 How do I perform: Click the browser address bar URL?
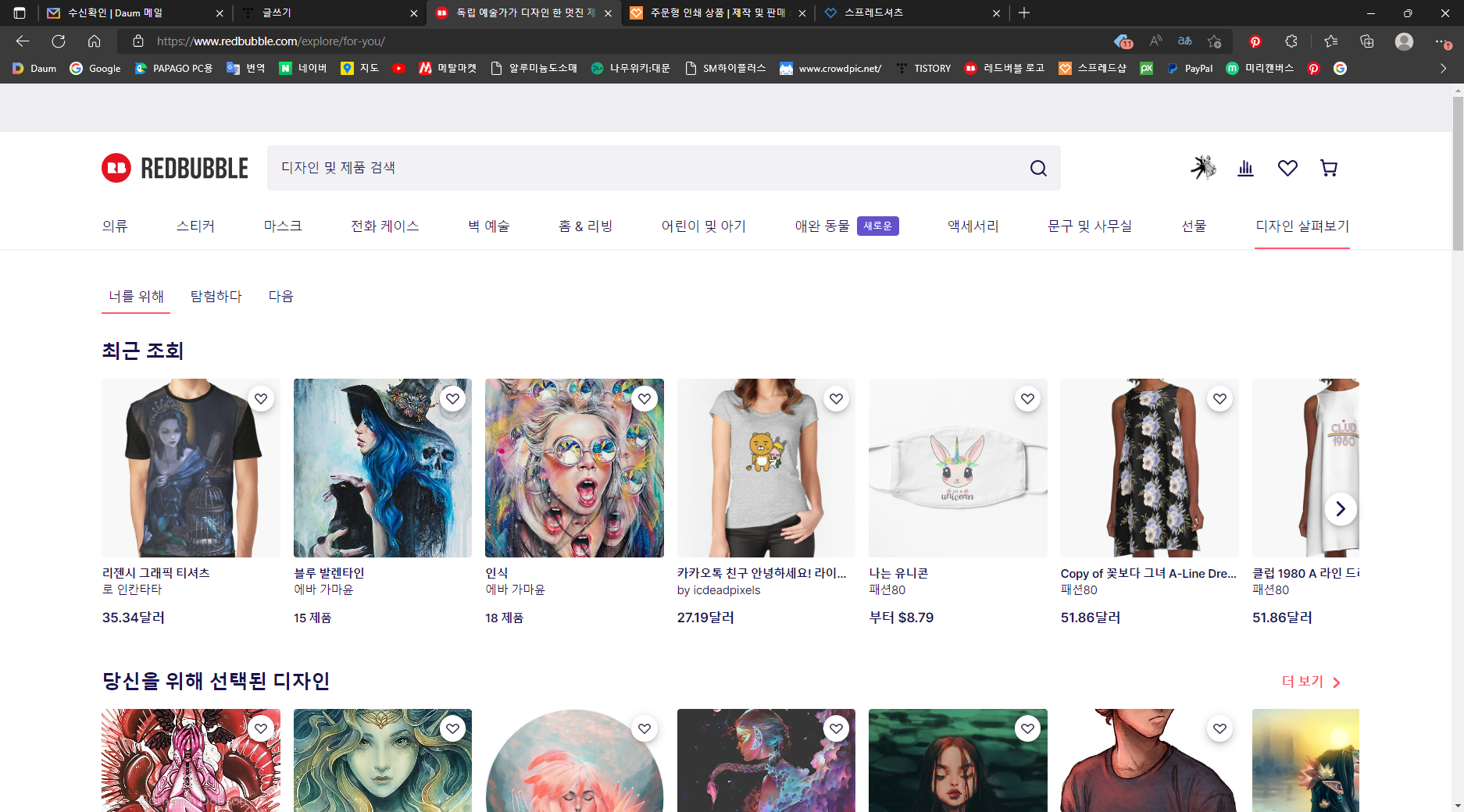270,41
